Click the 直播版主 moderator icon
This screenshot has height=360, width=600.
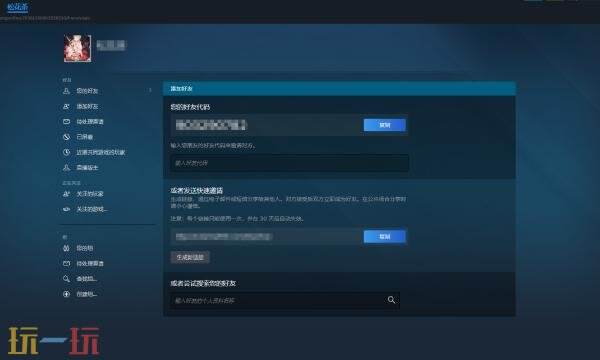point(66,168)
